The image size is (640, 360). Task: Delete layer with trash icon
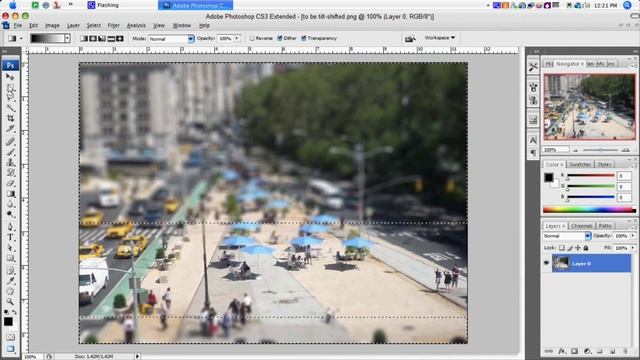pyautogui.click(x=625, y=351)
